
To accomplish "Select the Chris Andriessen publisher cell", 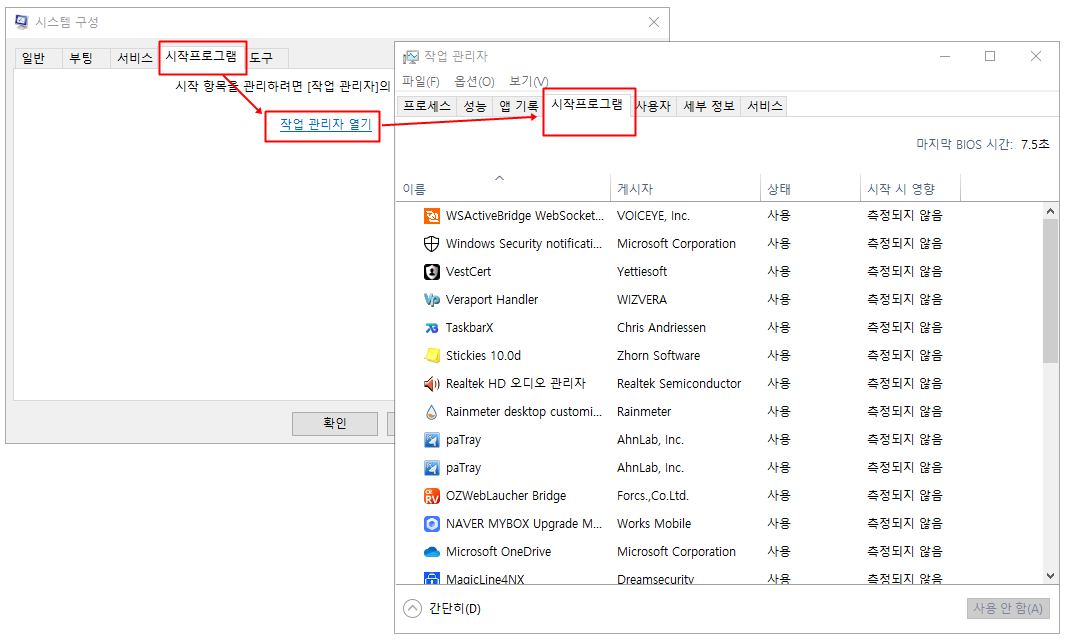I will [x=661, y=327].
